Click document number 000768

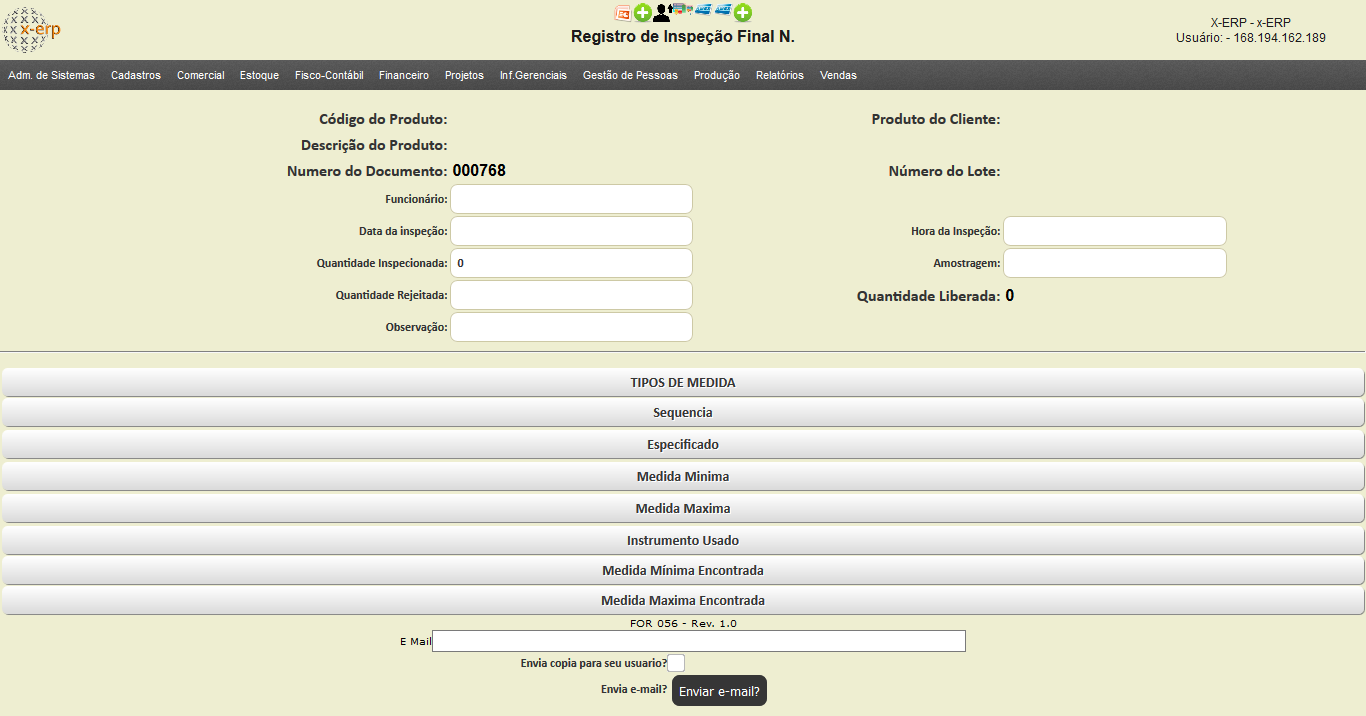pos(479,170)
